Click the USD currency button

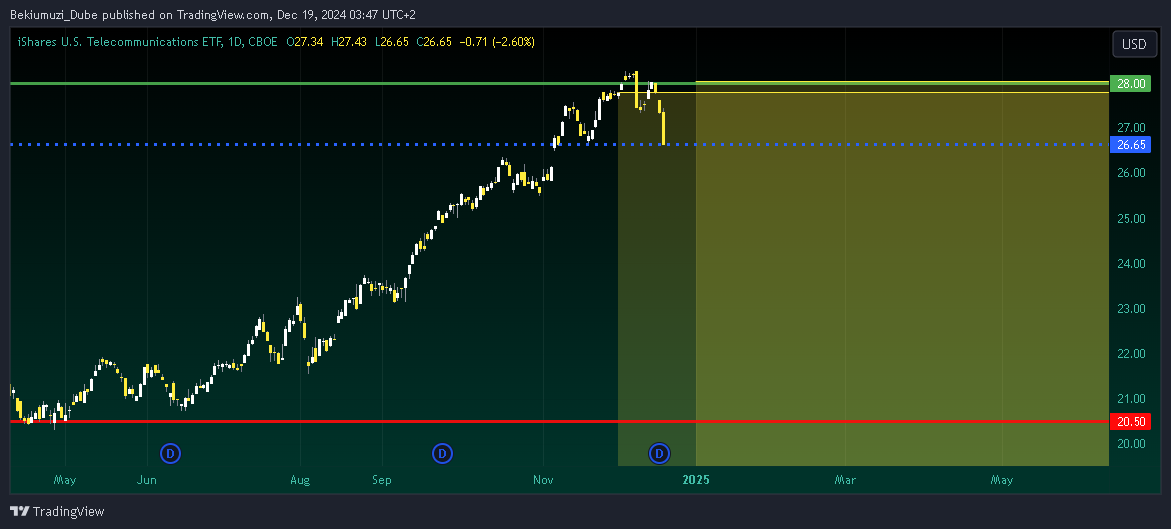pos(1134,44)
